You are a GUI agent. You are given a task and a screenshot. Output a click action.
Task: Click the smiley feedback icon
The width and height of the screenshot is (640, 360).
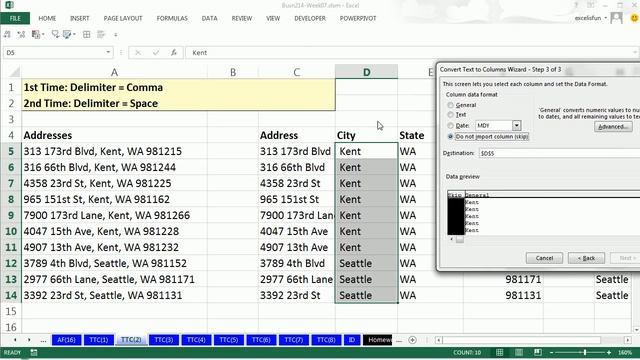coord(634,18)
